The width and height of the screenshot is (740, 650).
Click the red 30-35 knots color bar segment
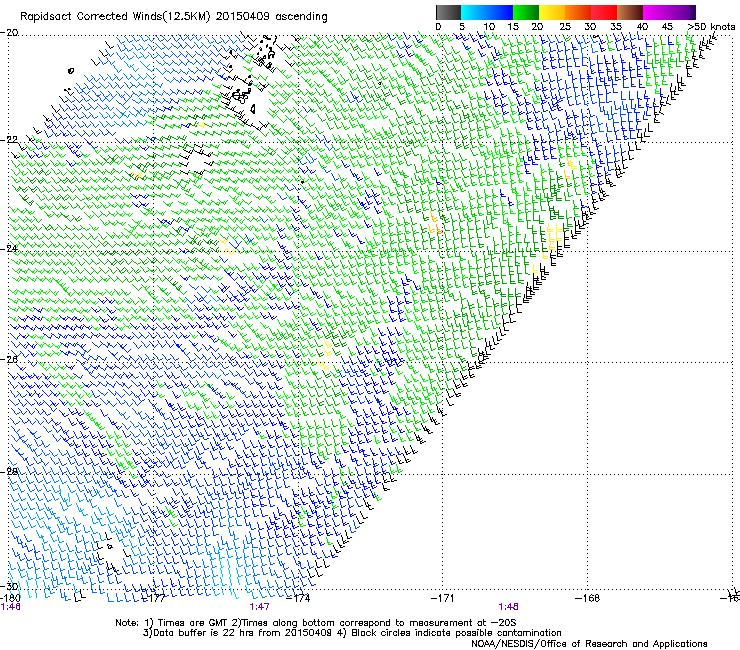604,12
